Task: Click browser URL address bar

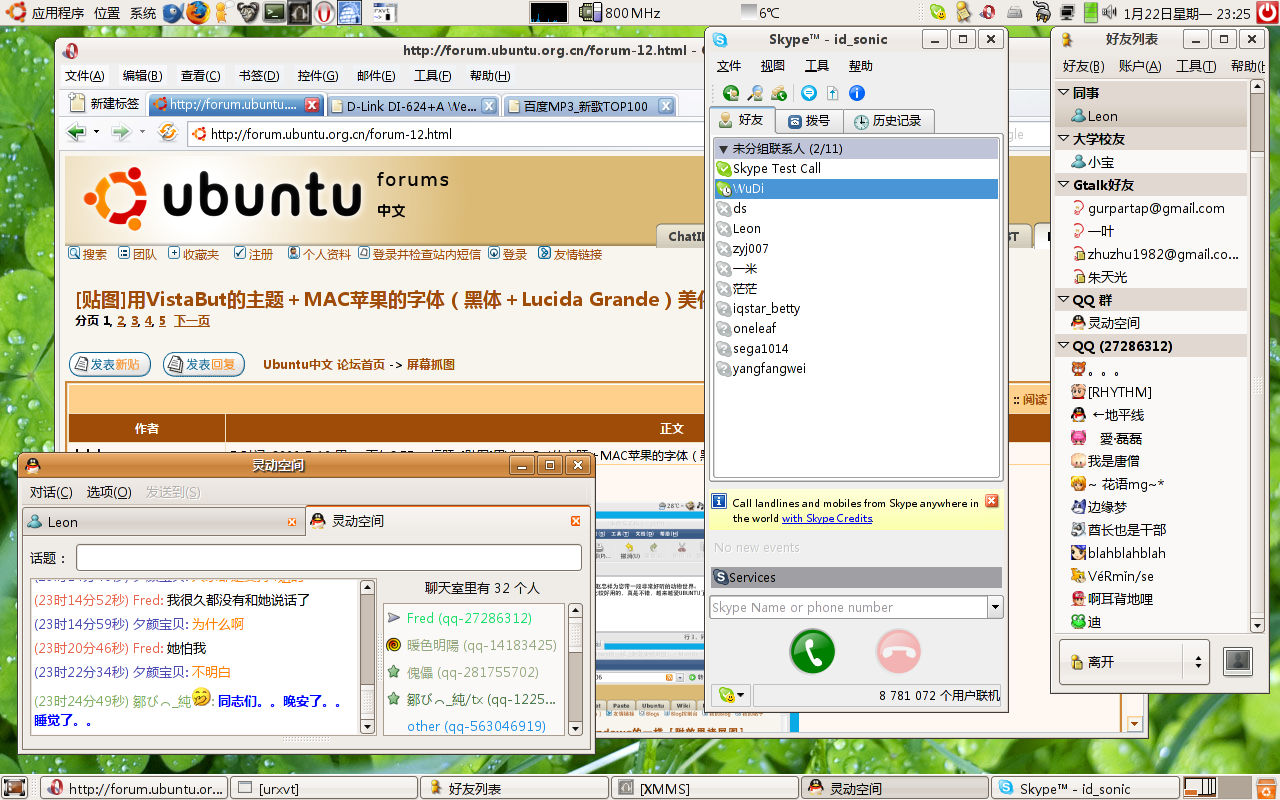Action: pos(445,134)
